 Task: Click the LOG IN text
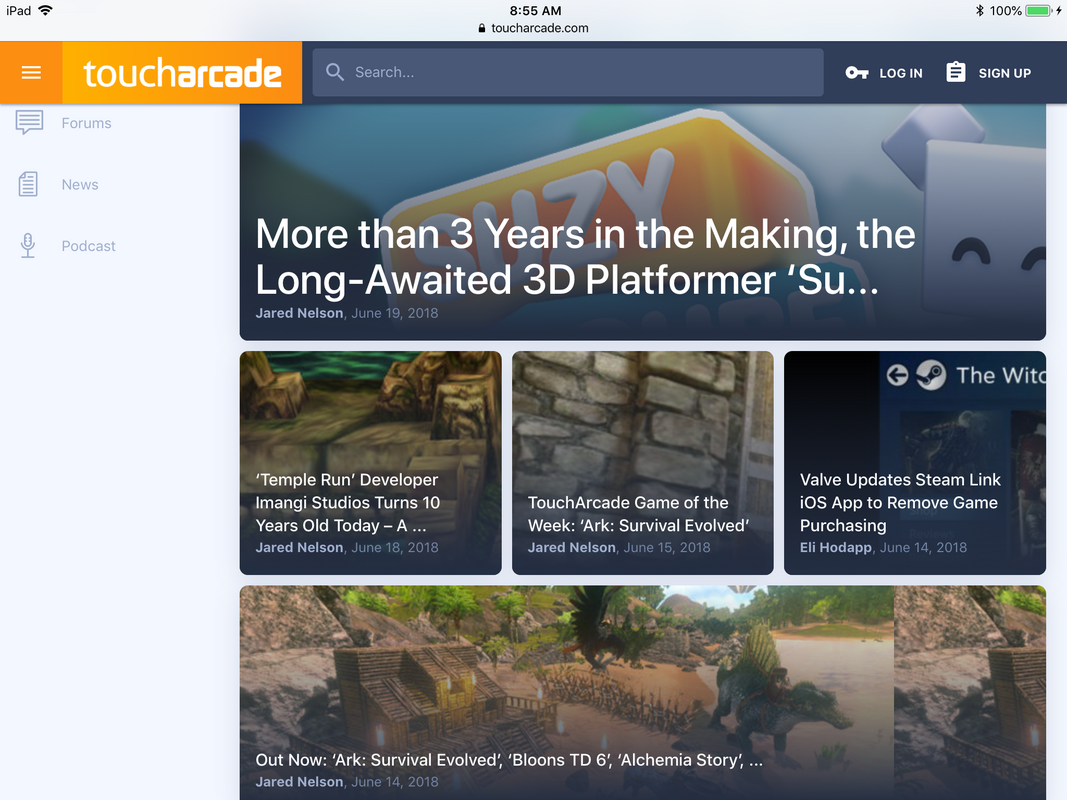pos(900,73)
